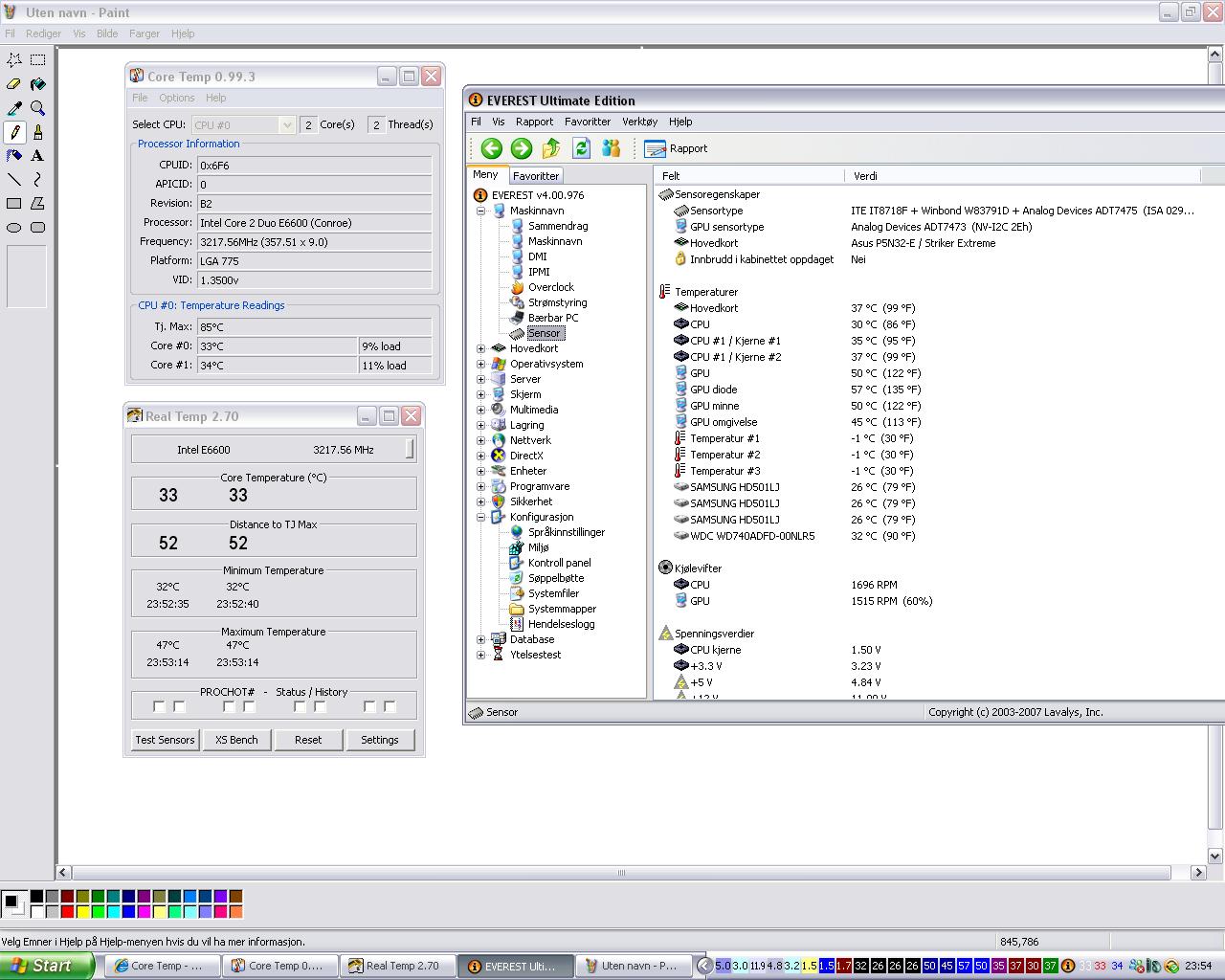This screenshot has height=980, width=1225.
Task: Click the horizontal scroll-right arrow
Action: (1197, 872)
